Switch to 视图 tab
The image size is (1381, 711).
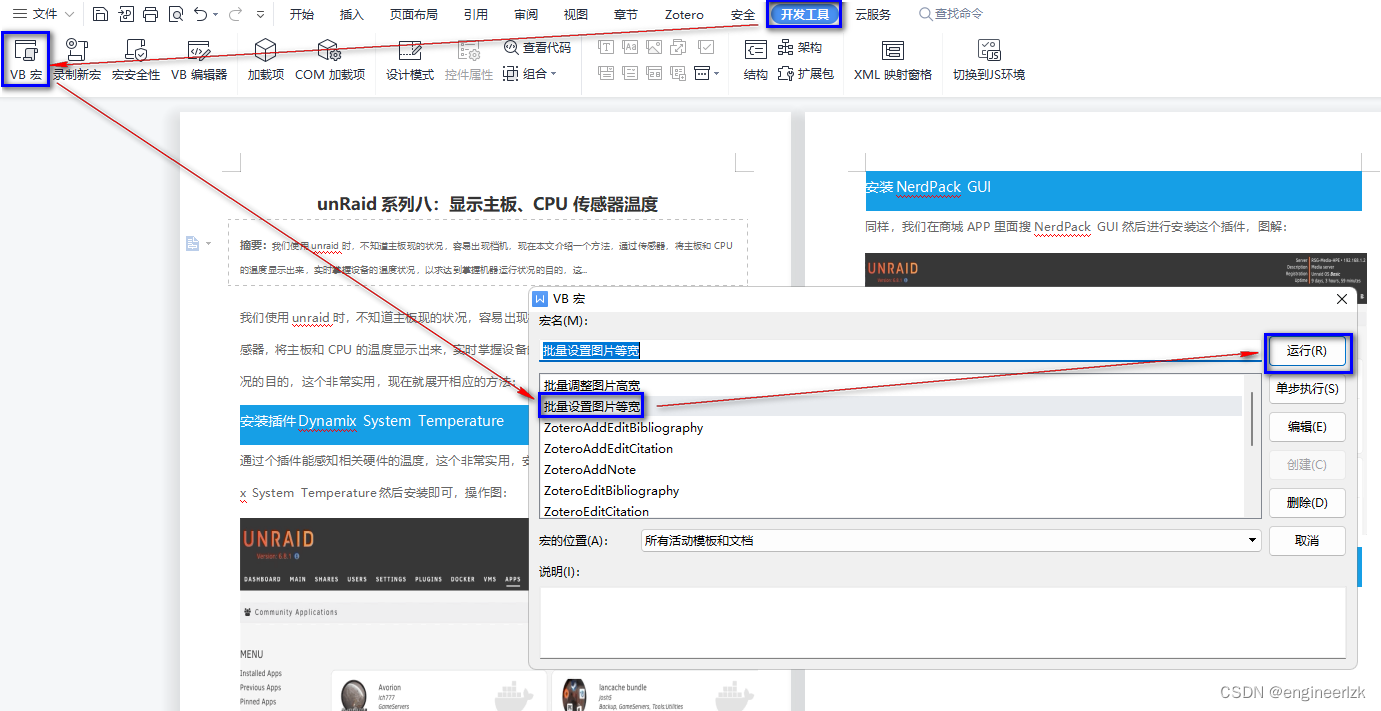(x=576, y=14)
